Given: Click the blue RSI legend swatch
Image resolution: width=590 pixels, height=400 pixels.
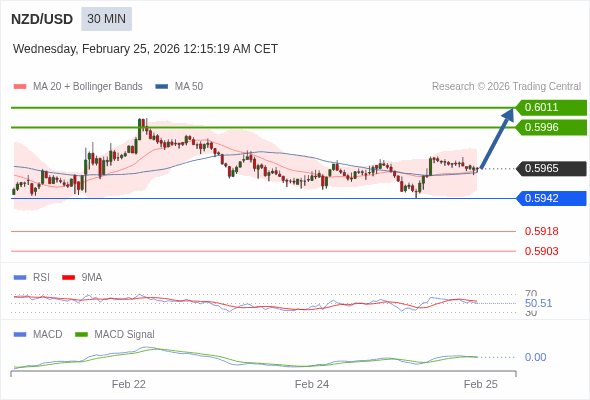Looking at the screenshot, I should click(20, 278).
